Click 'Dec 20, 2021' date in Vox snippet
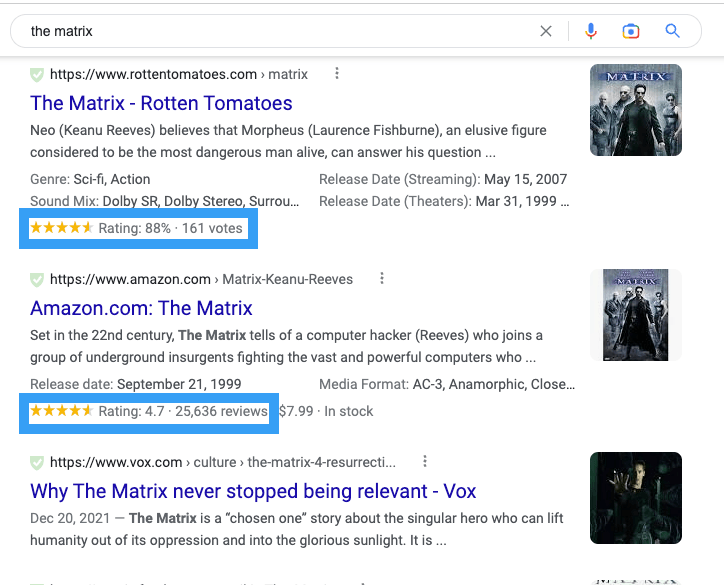The image size is (724, 585). 70,518
